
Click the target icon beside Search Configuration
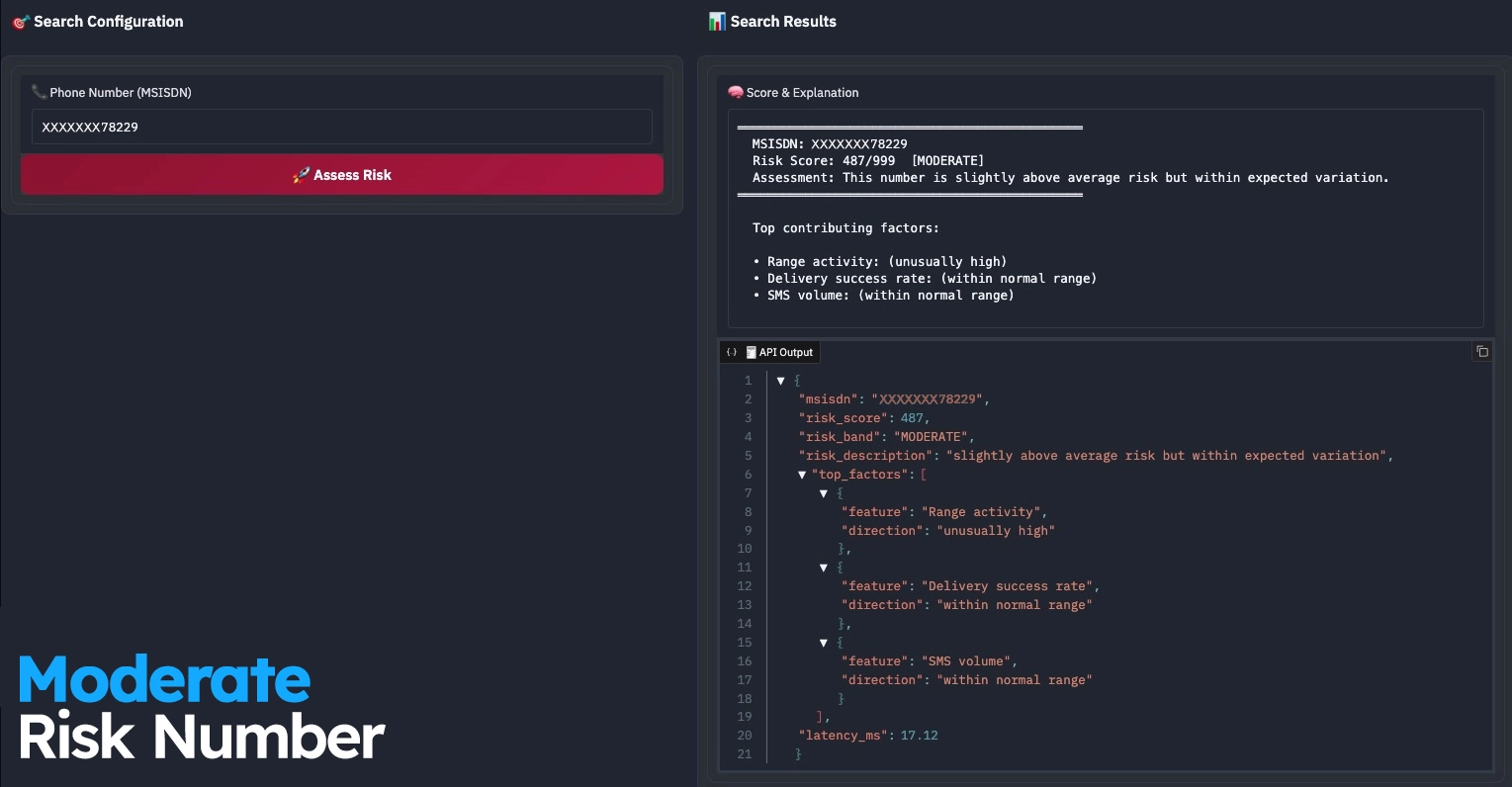click(21, 22)
